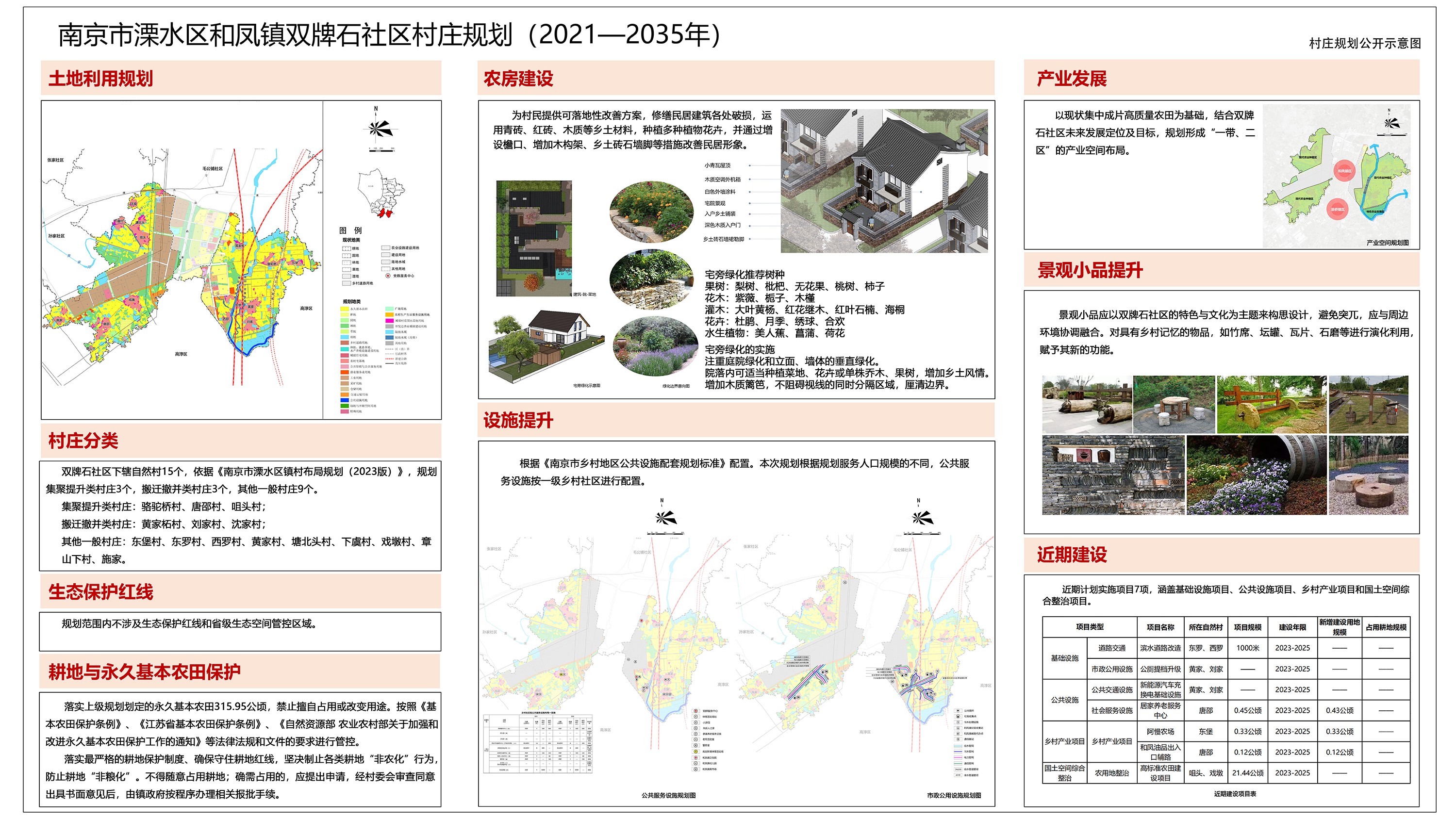Select the 土地利用规划 section header
1456x819 pixels.
click(x=100, y=79)
